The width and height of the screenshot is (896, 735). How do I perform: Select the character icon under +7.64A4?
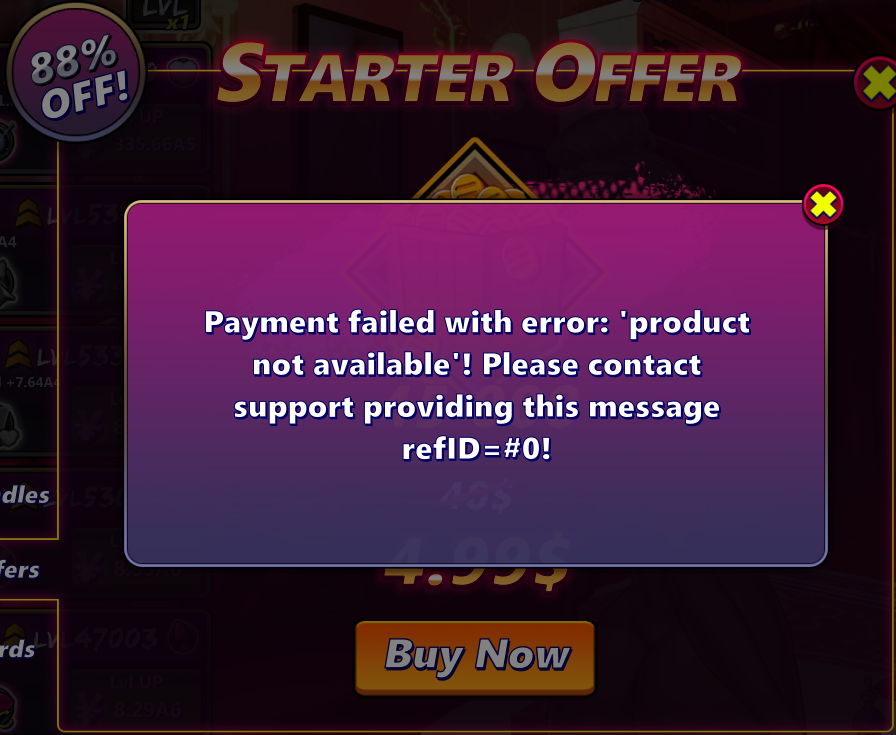(10, 426)
